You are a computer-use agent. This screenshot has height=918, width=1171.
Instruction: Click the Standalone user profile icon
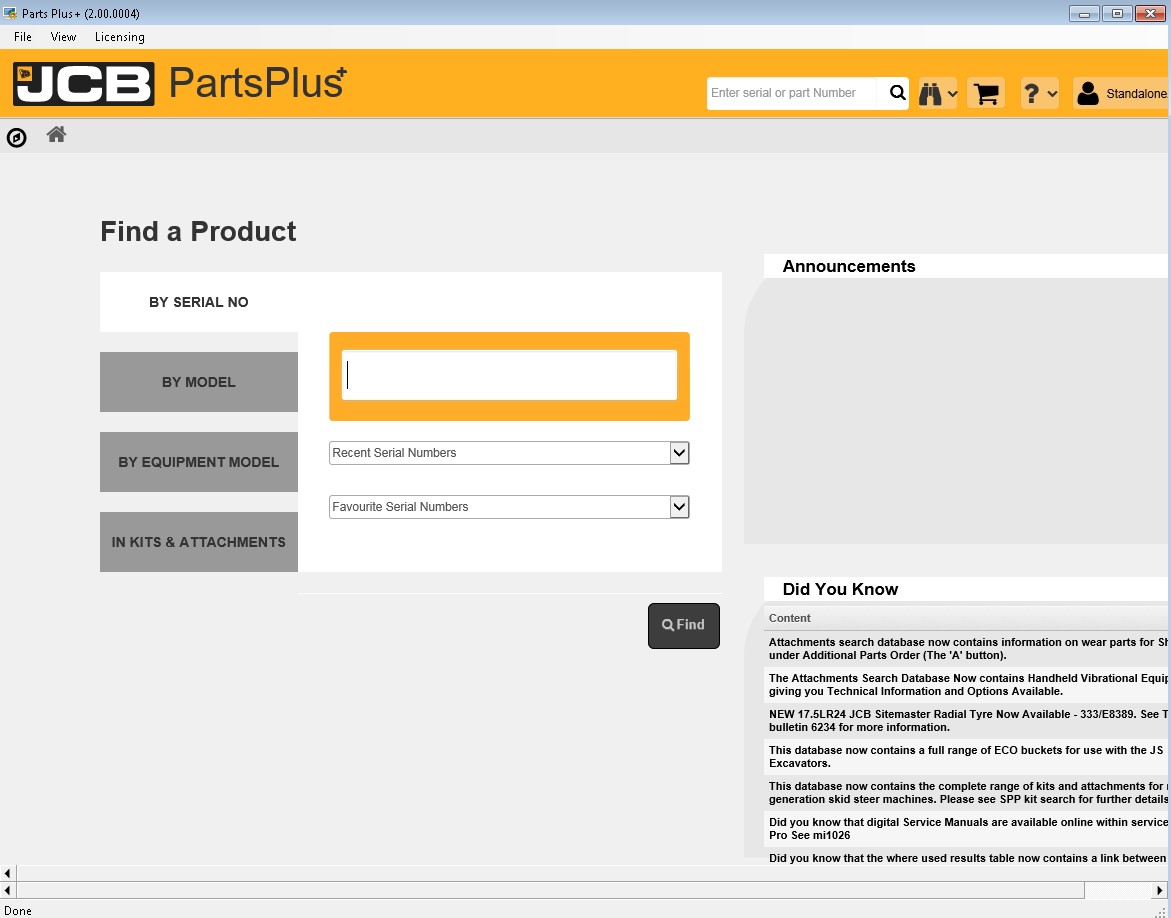coord(1088,93)
